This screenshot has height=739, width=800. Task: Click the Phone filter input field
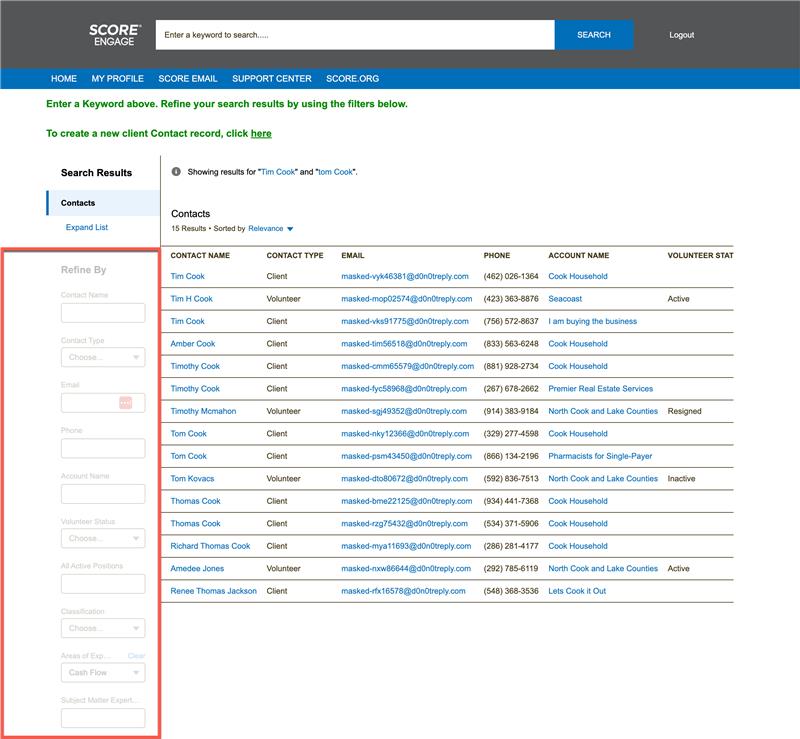coord(103,449)
